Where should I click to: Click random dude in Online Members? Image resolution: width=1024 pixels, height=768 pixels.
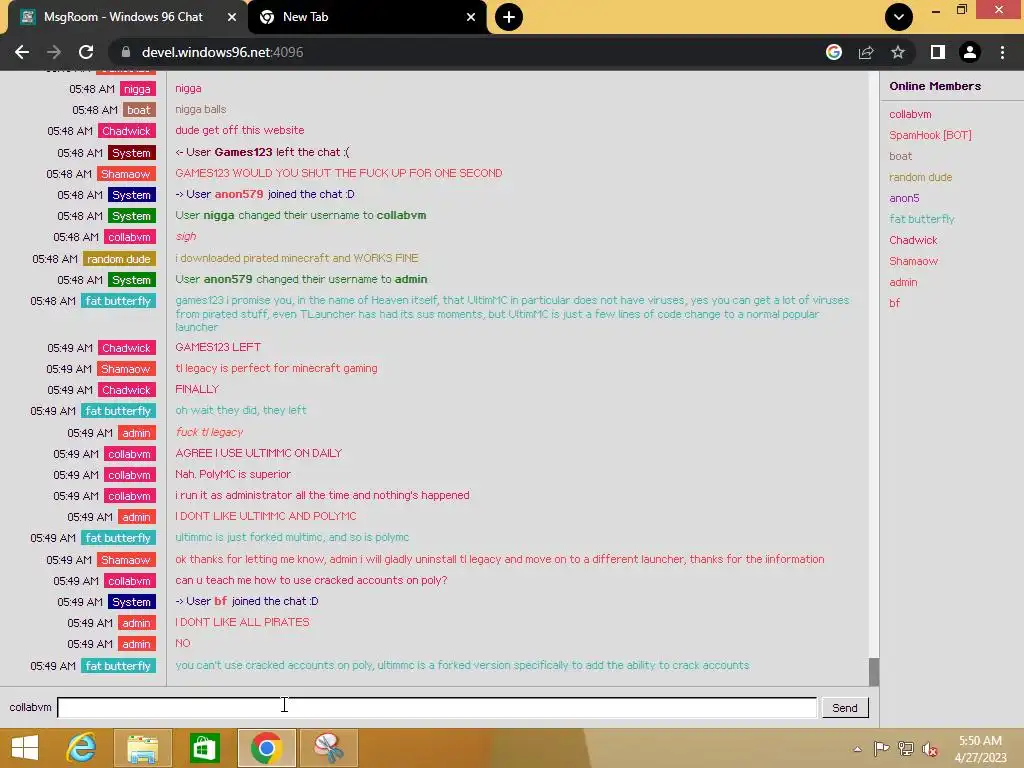point(920,177)
